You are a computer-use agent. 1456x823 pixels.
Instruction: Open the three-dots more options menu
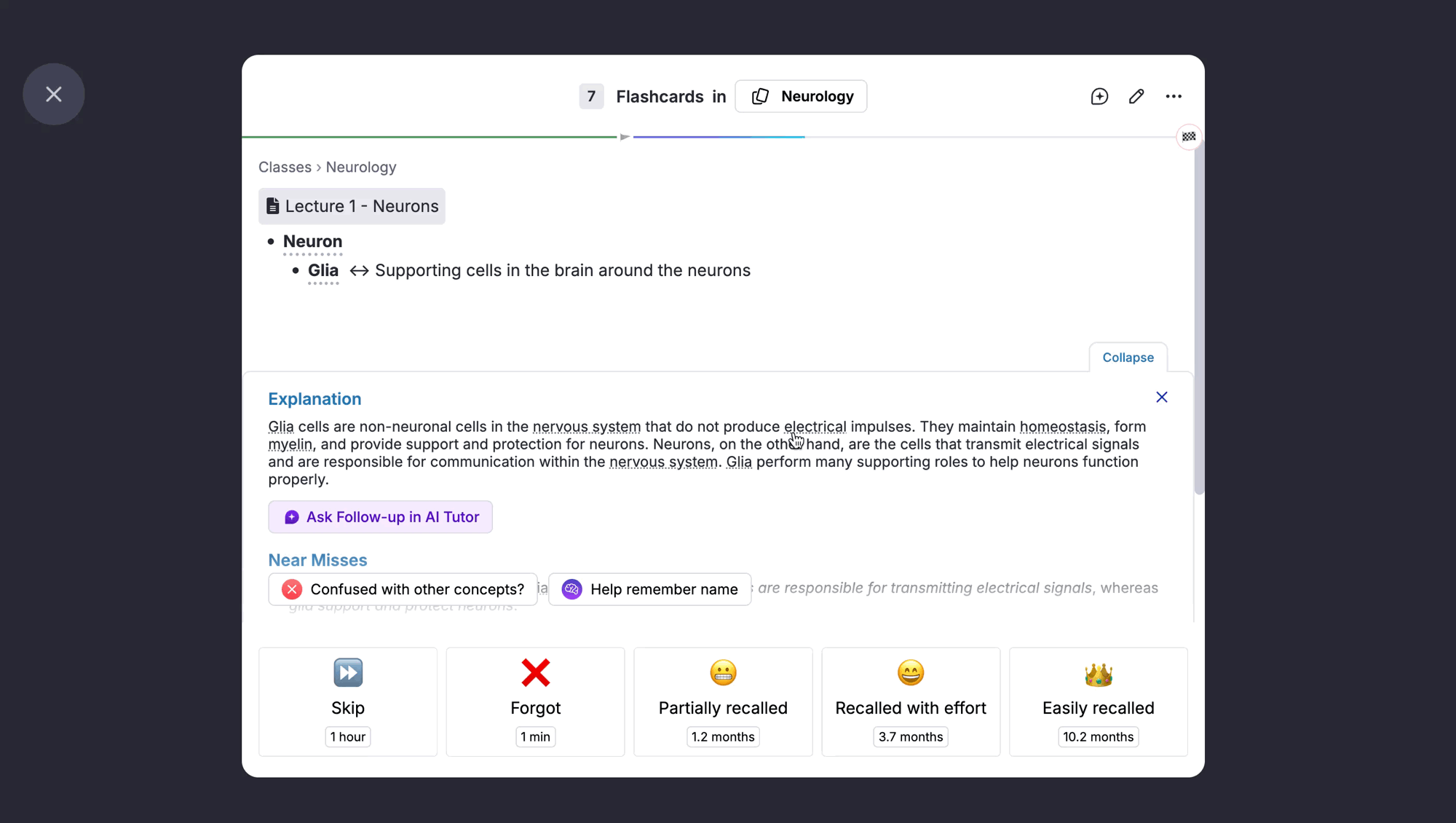(x=1174, y=96)
